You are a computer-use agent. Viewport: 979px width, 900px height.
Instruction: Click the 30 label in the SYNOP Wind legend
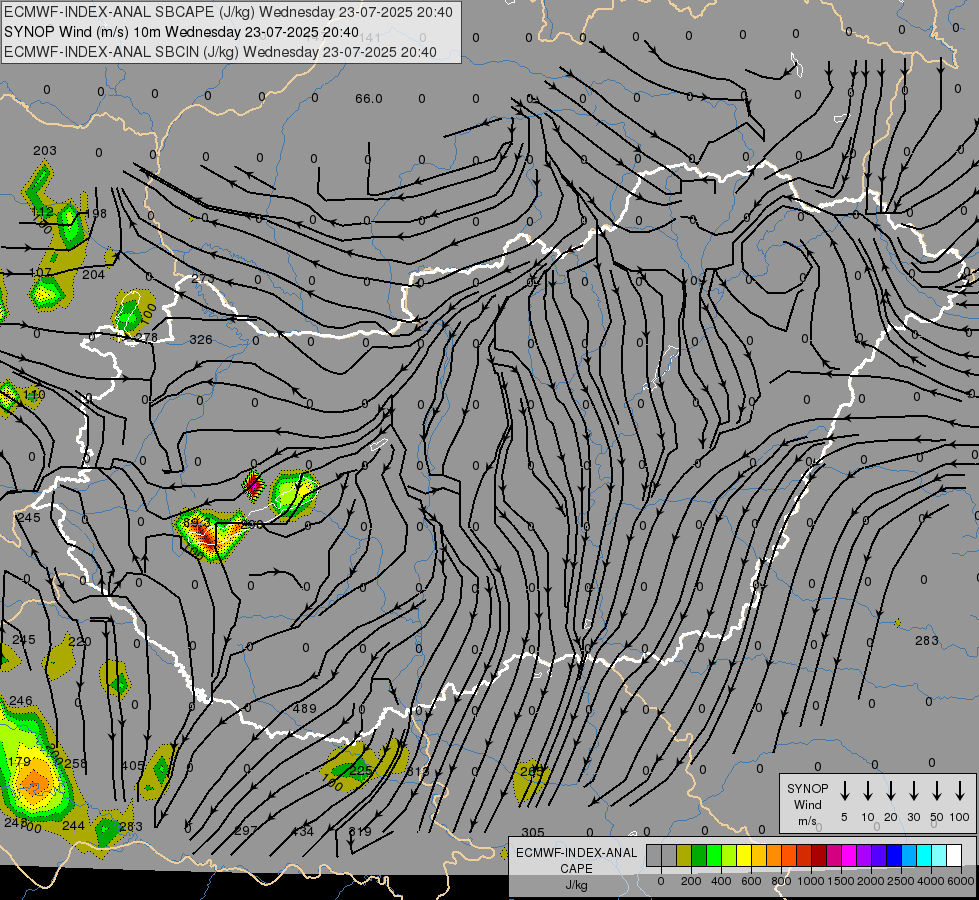pyautogui.click(x=913, y=817)
